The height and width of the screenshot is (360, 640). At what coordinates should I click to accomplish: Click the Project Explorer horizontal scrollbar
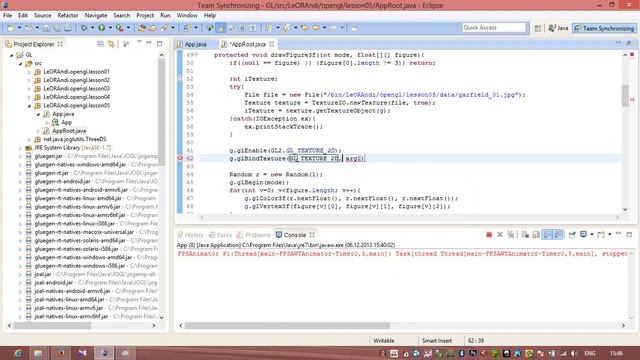pos(52,325)
